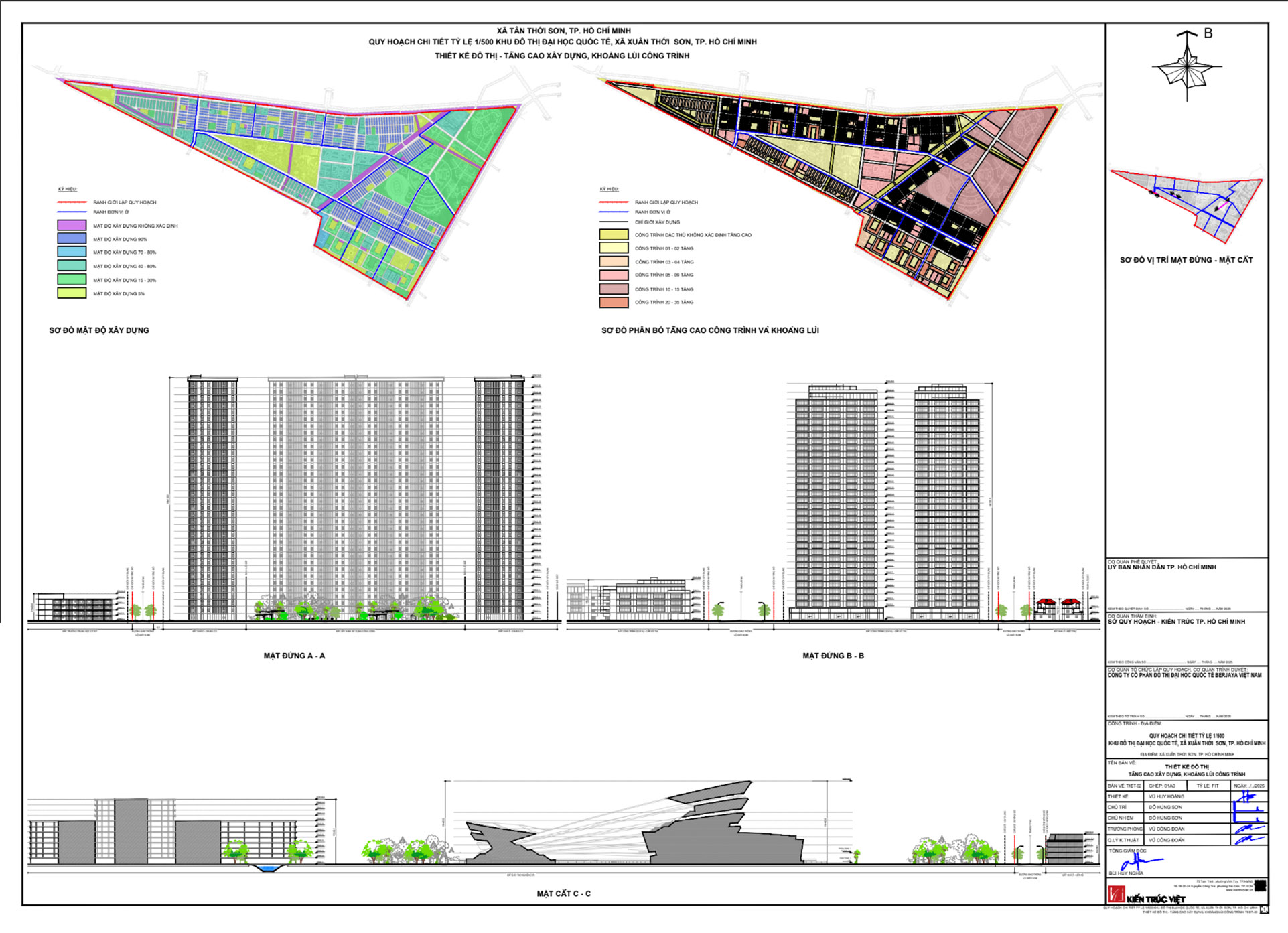Click the Berjaya Việt Nam company name
1288x933 pixels.
point(1184,676)
